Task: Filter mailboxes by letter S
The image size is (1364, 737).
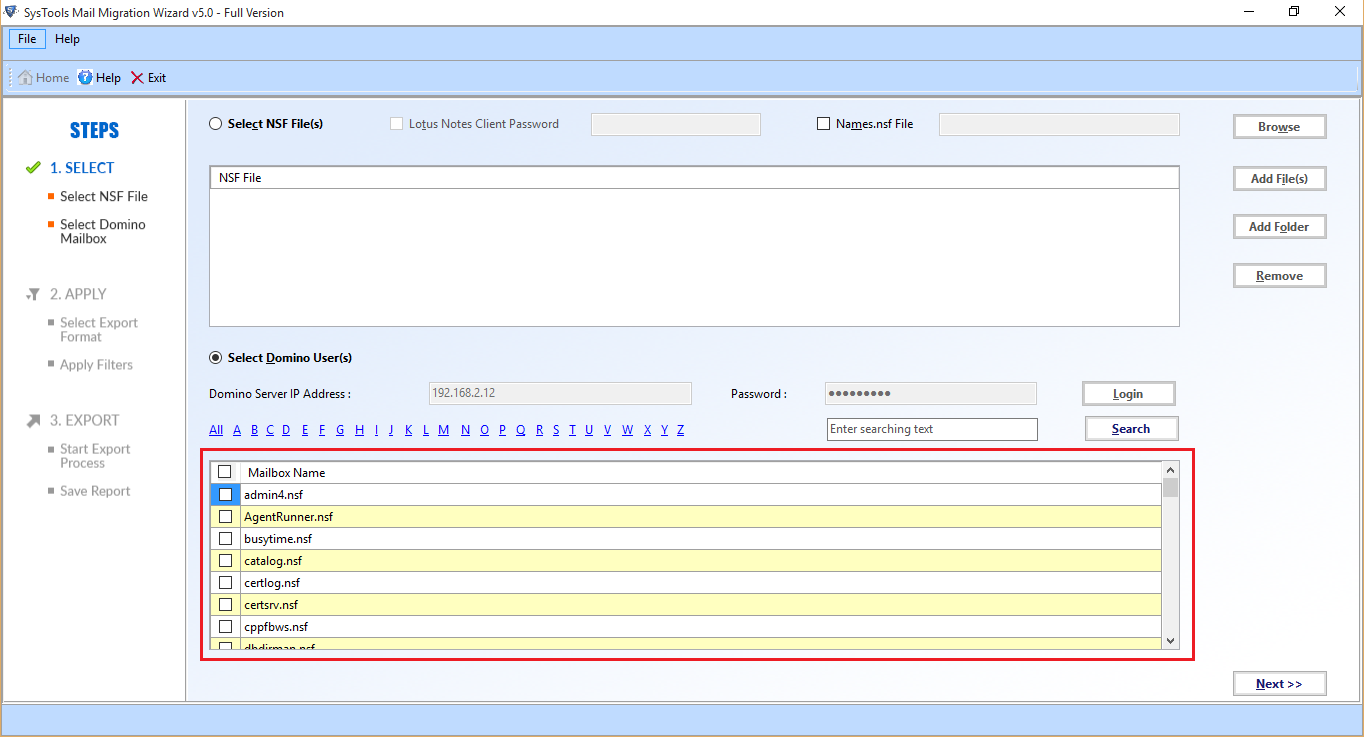Action: (x=556, y=430)
